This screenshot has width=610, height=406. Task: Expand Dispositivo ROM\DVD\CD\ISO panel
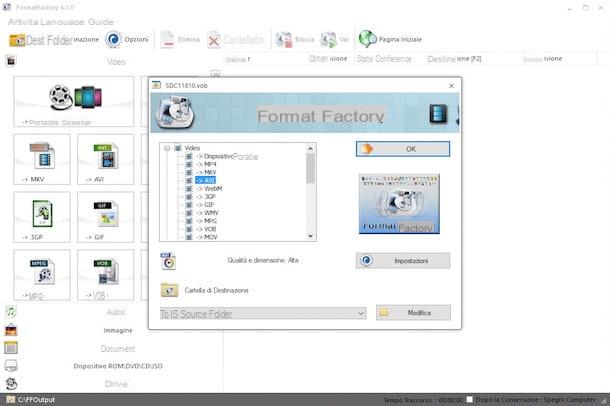point(118,366)
